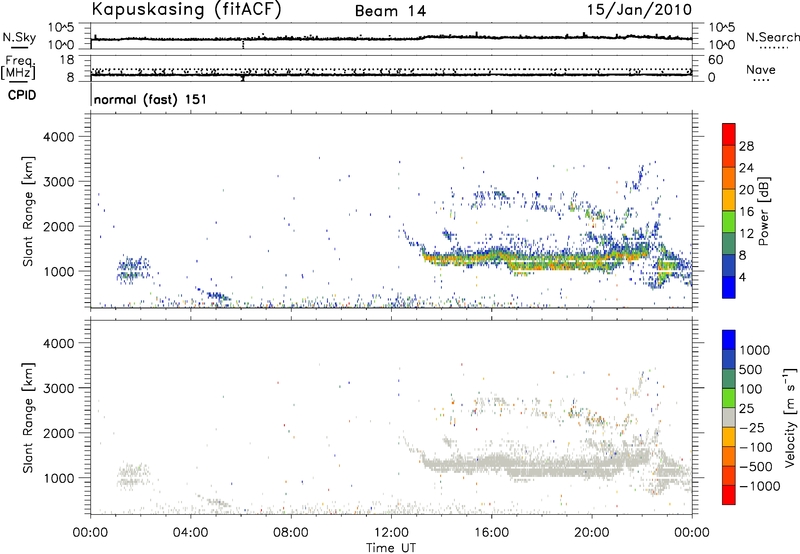Click the 4000 km tick in power panel

click(x=59, y=137)
